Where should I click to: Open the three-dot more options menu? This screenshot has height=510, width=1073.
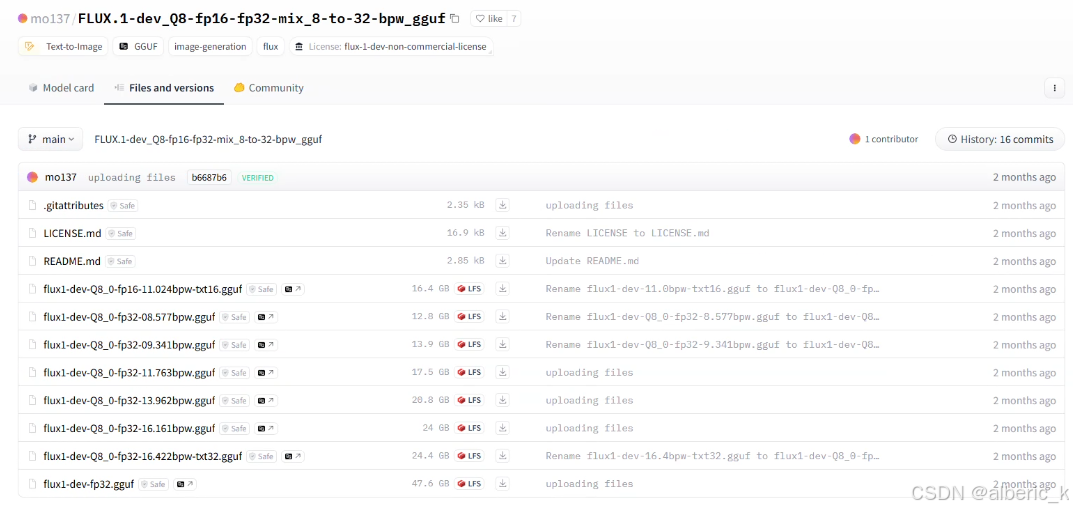(x=1054, y=88)
